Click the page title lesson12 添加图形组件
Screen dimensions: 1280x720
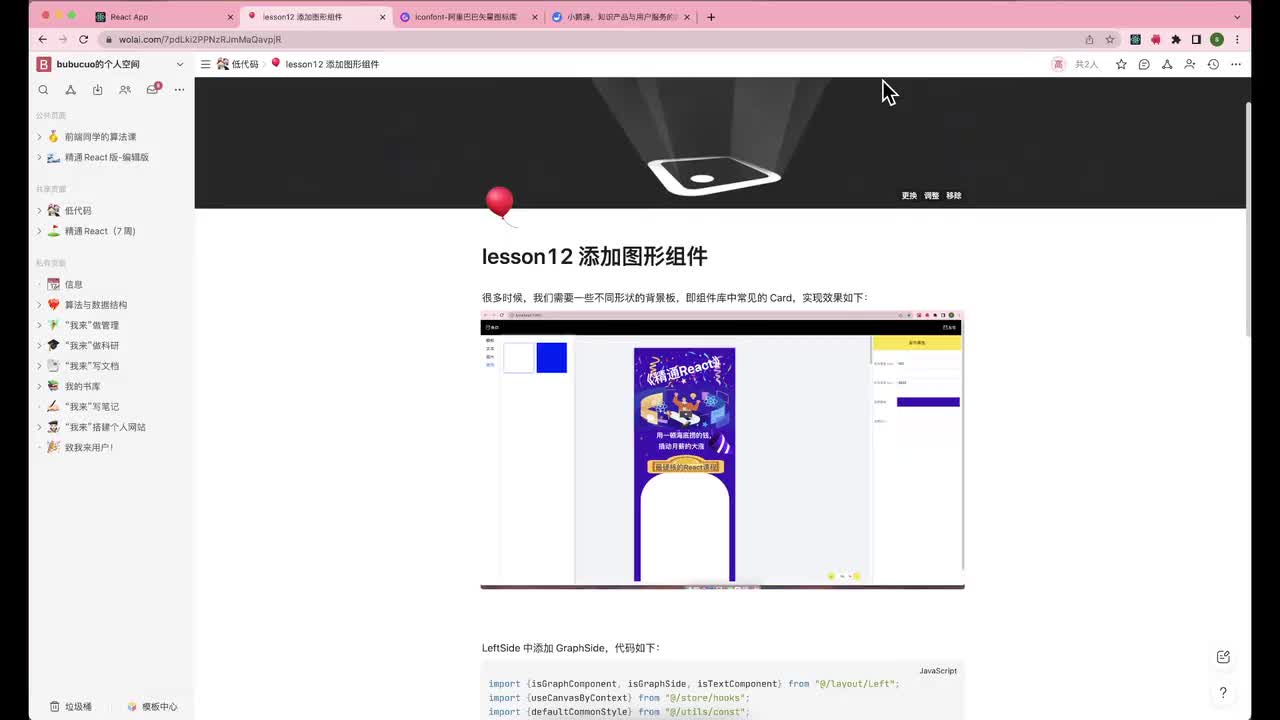594,256
